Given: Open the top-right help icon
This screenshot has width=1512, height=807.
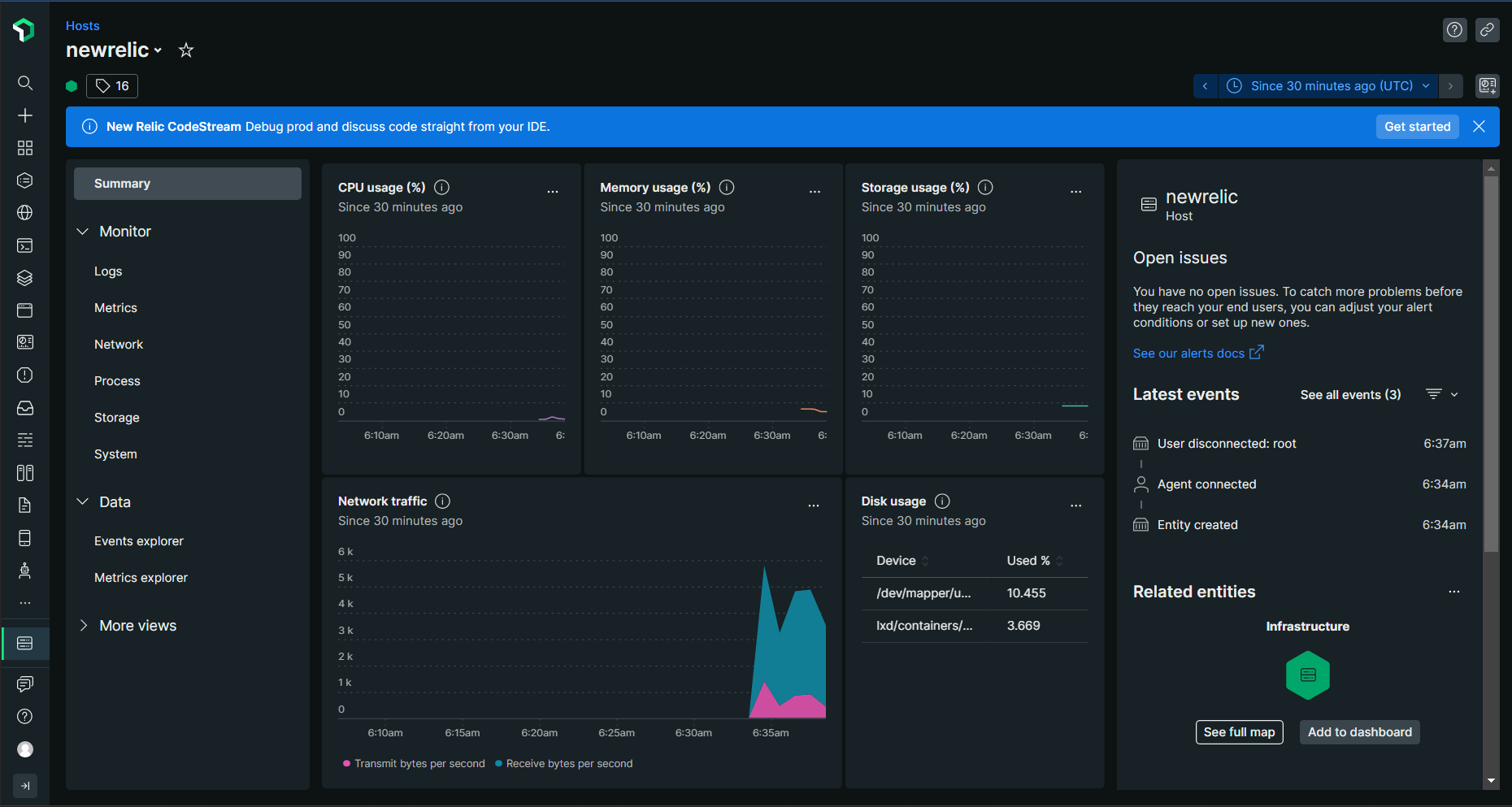Looking at the screenshot, I should click(1454, 30).
